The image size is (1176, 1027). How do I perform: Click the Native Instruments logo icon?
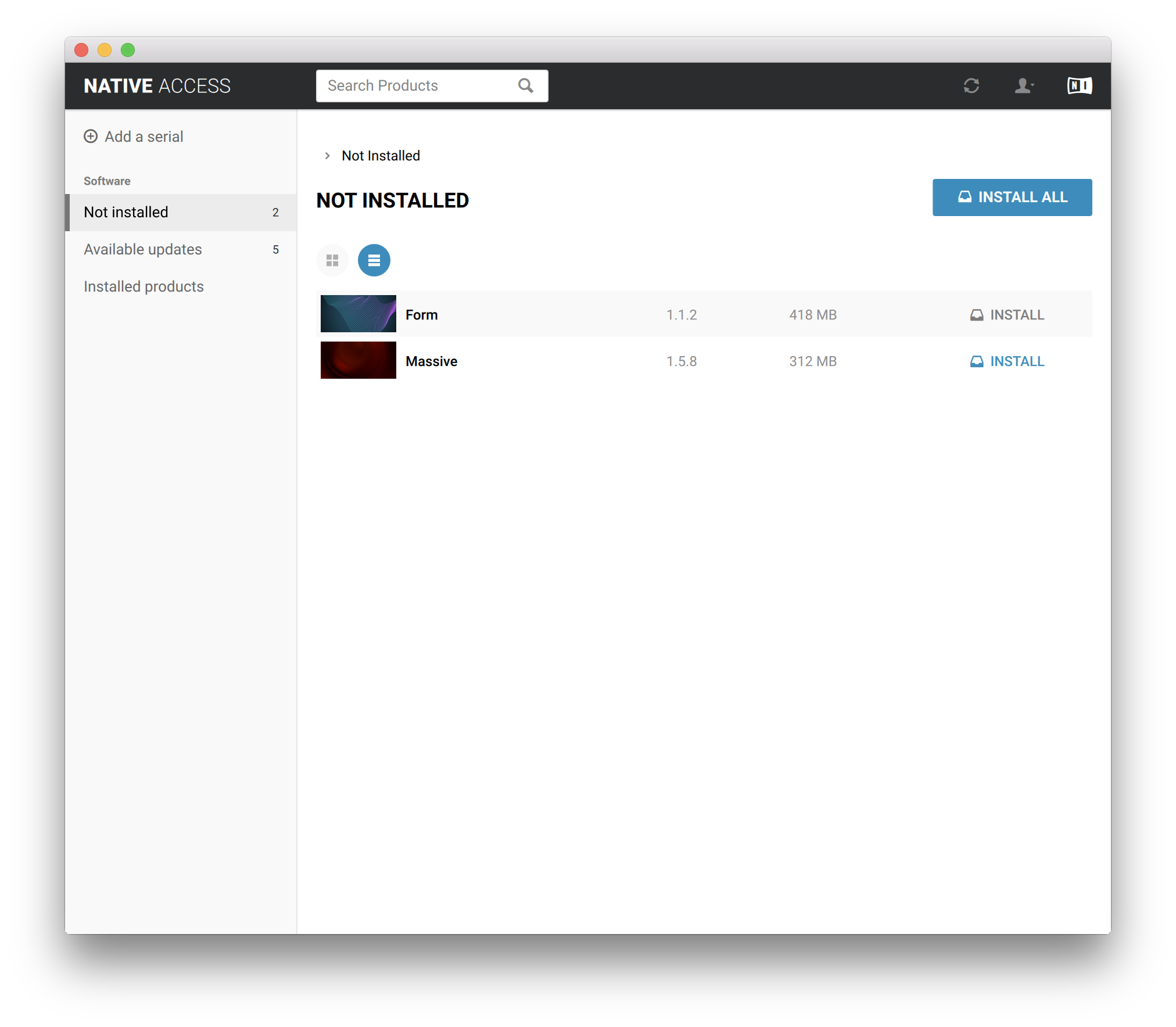coord(1079,86)
